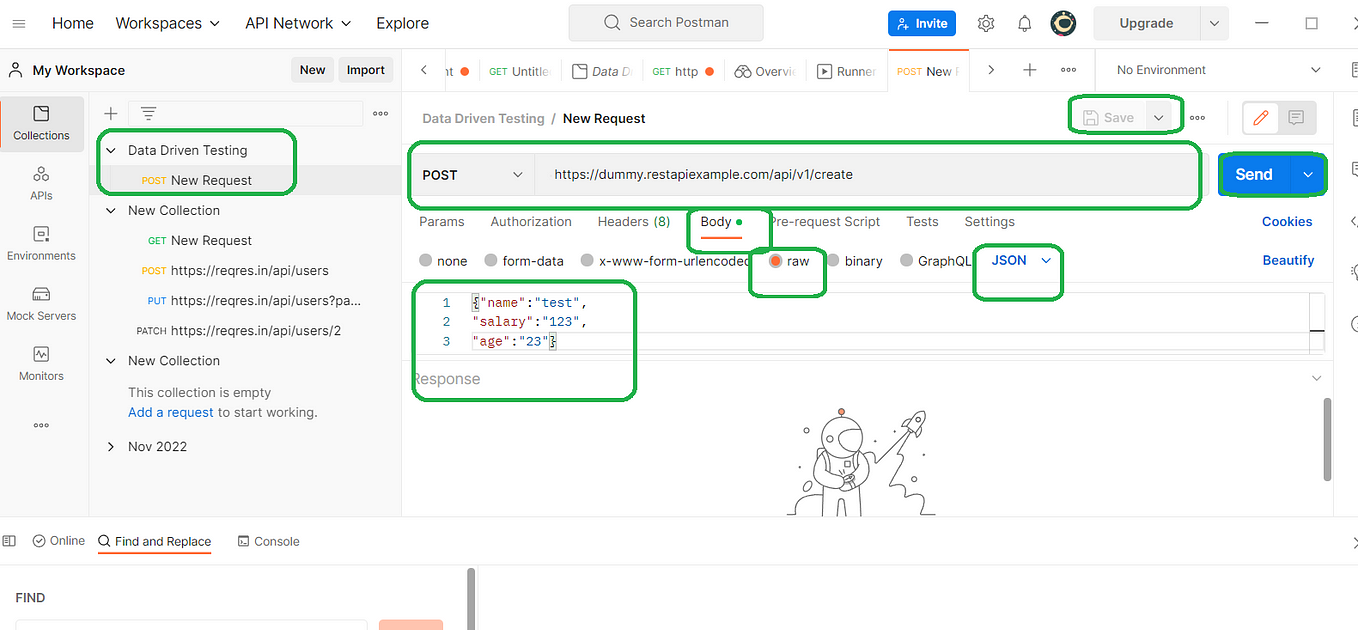
Task: Expand the Nov 2022 collection
Action: (x=111, y=447)
